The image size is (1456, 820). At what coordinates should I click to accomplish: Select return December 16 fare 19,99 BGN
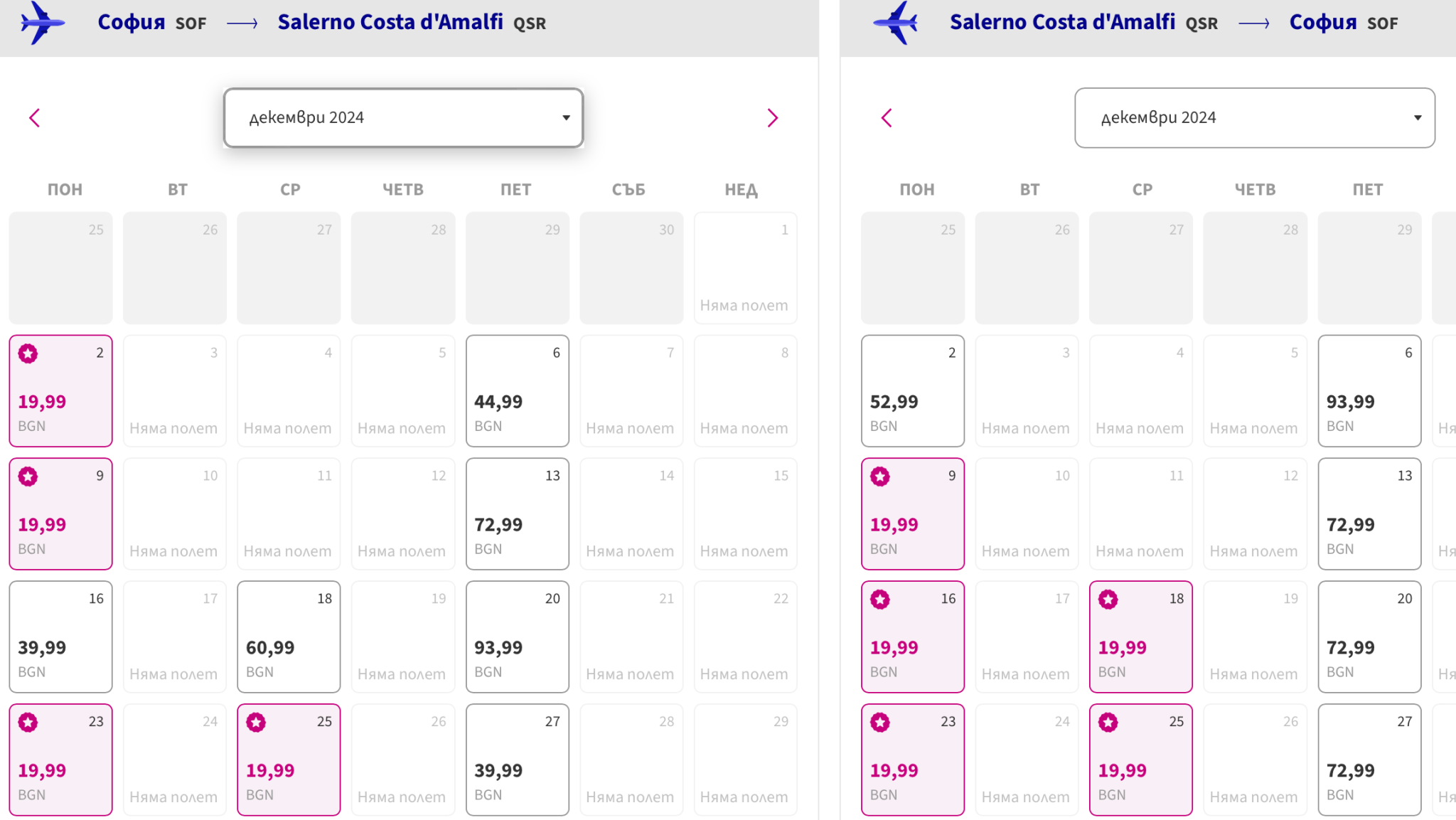click(x=913, y=637)
